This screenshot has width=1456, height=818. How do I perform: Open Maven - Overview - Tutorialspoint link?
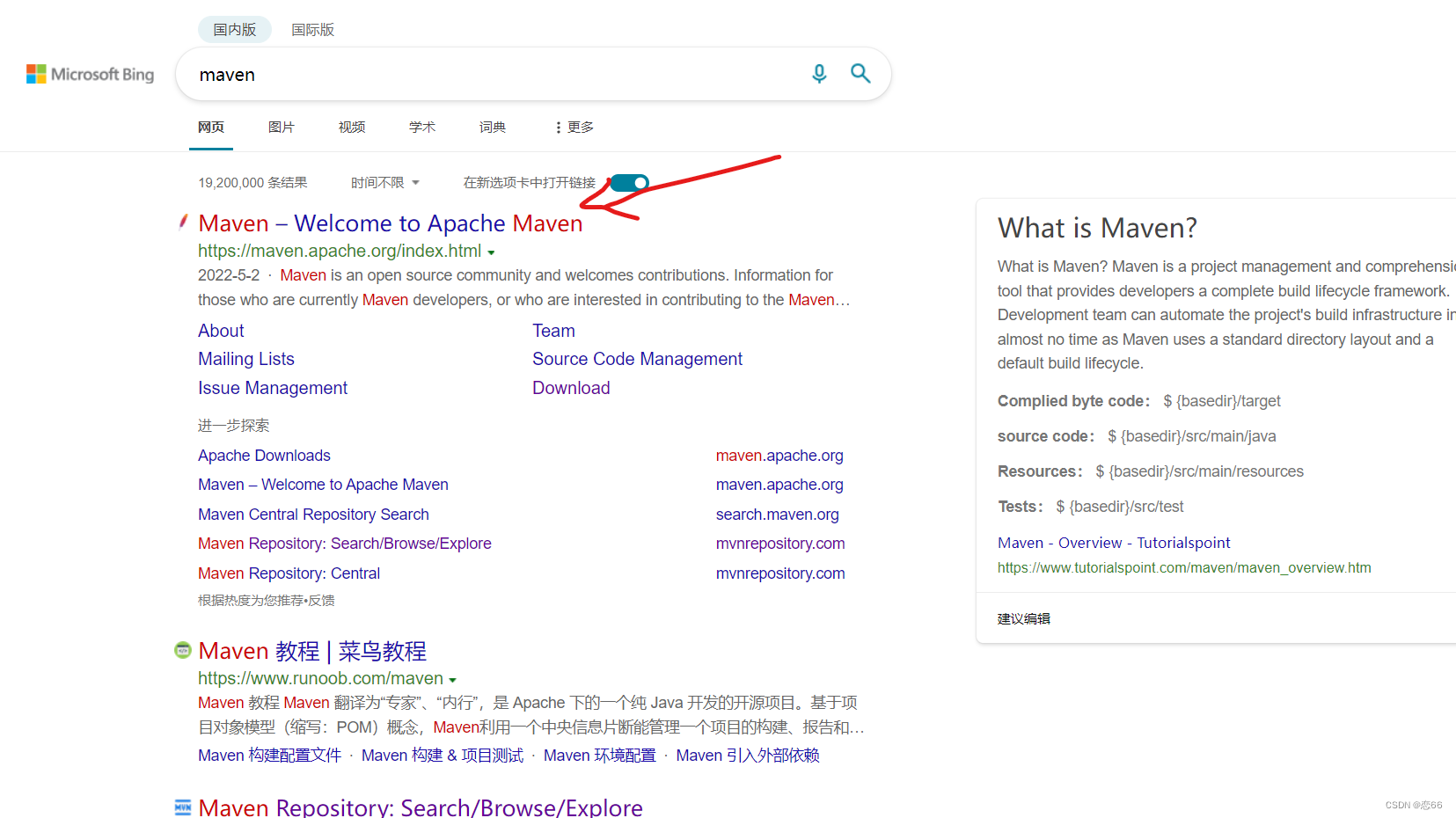point(1114,543)
